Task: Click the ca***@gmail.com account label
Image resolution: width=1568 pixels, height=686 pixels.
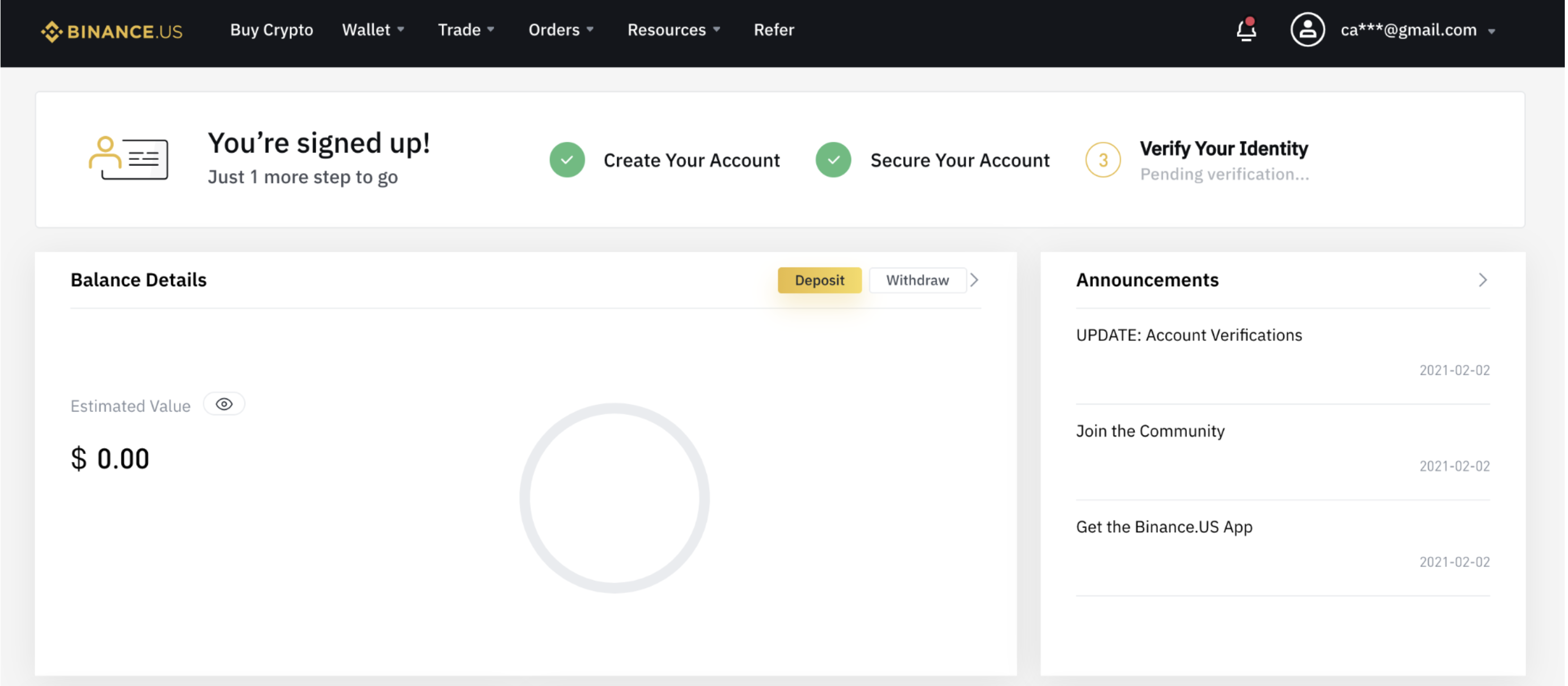Action: tap(1408, 29)
